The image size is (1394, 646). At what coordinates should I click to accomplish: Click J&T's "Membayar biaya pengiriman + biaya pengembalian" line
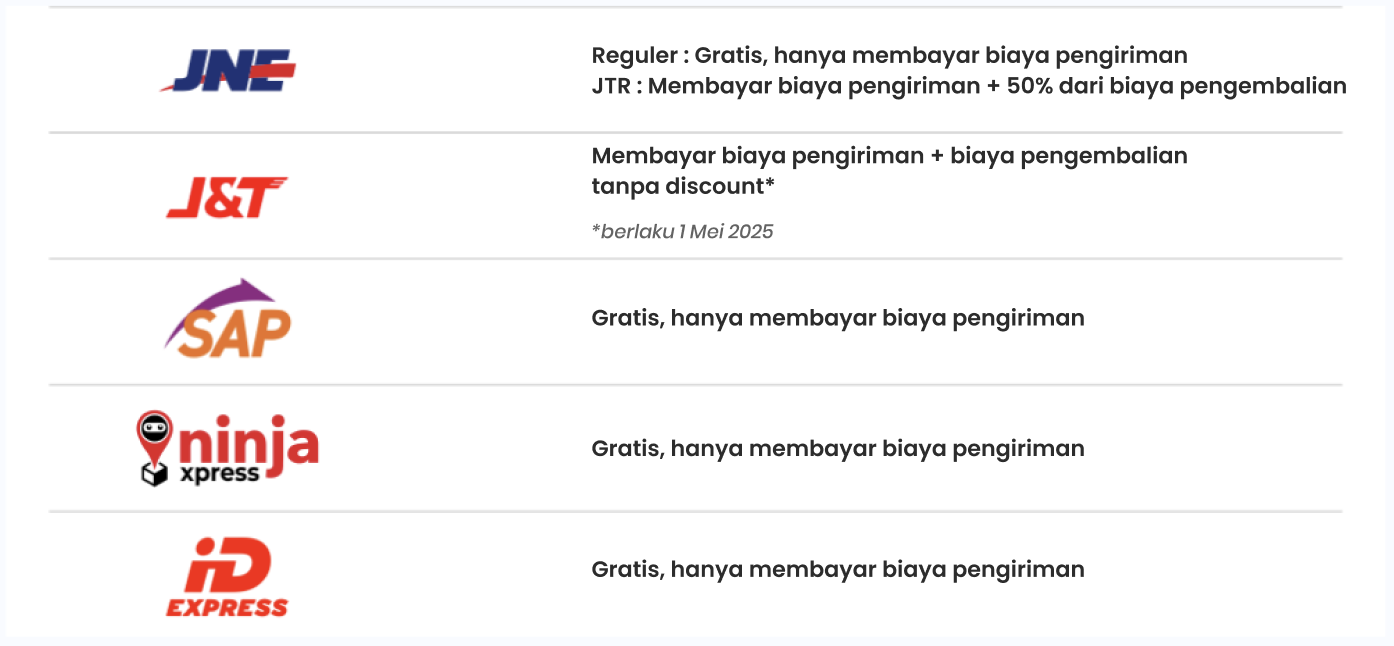click(x=889, y=156)
